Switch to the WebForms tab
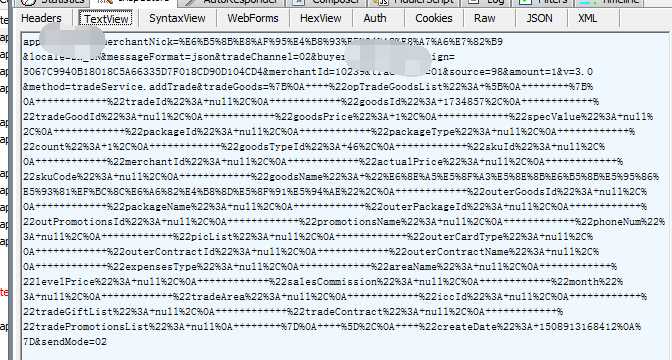The image size is (672, 360). [253, 18]
